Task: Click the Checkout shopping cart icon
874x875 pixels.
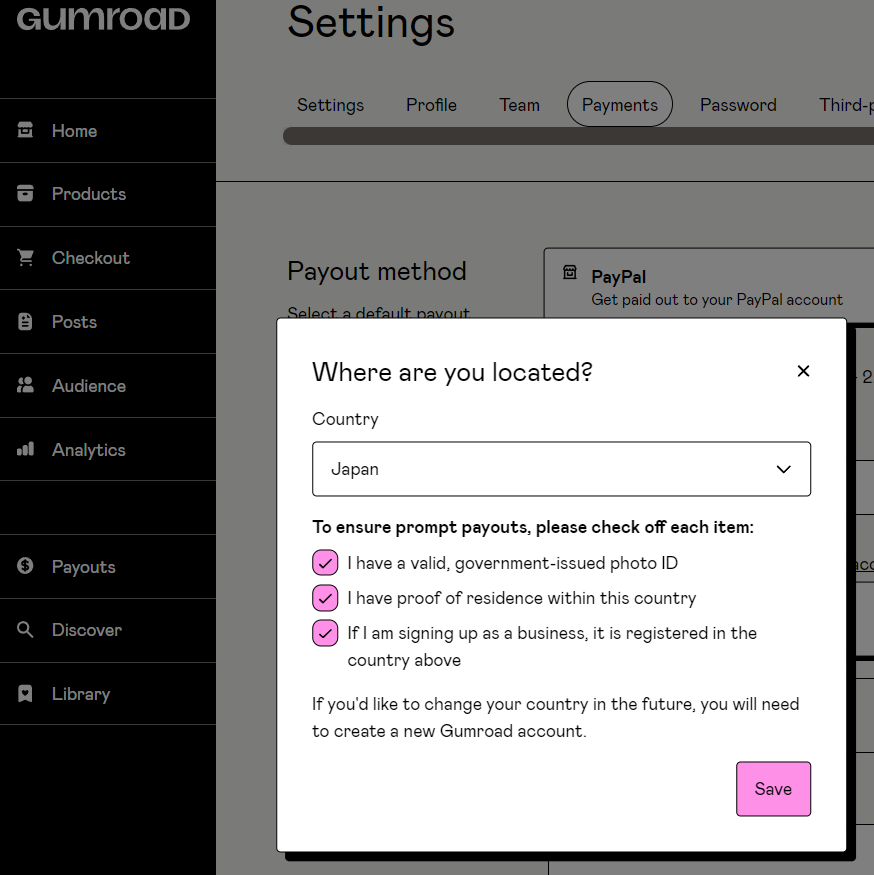Action: pos(26,258)
